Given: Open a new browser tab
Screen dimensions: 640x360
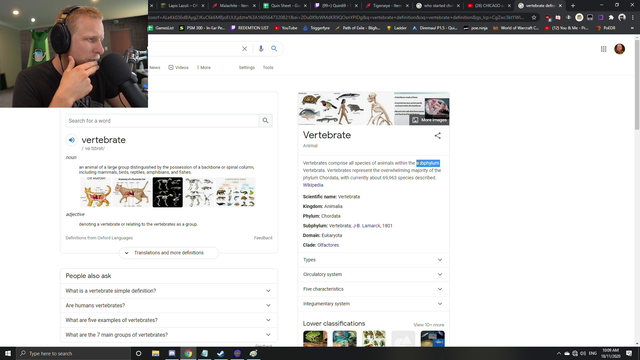Looking at the screenshot, I should click(x=573, y=6).
